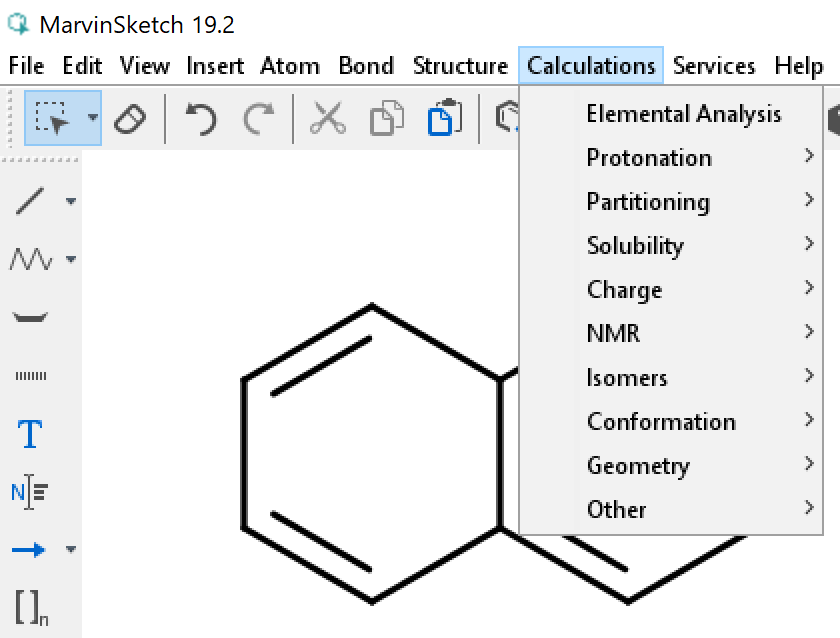Choose the carbon chain zigzag tool
This screenshot has width=840, height=638.
(x=30, y=260)
